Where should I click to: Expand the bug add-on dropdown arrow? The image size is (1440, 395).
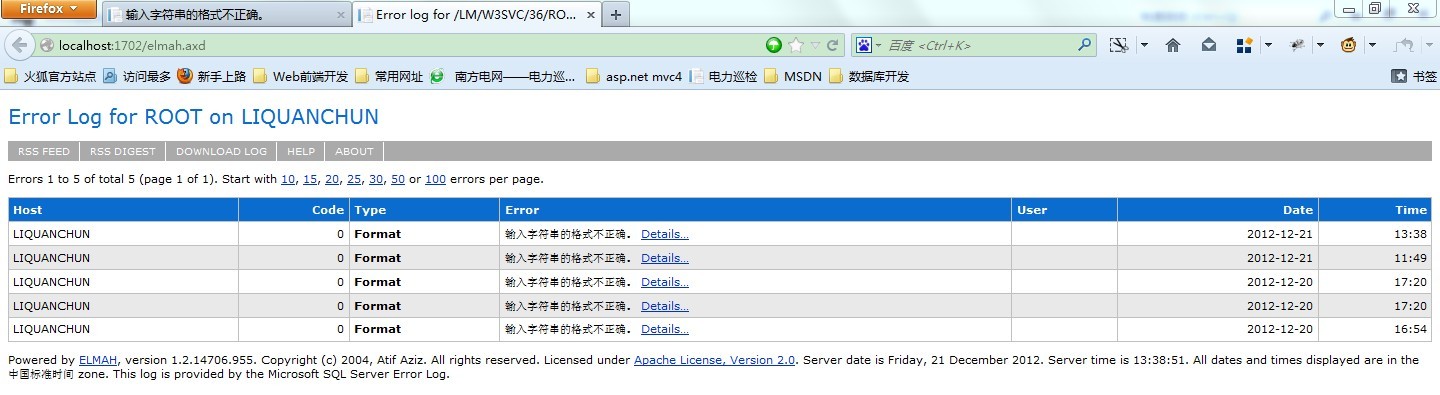(x=1320, y=45)
